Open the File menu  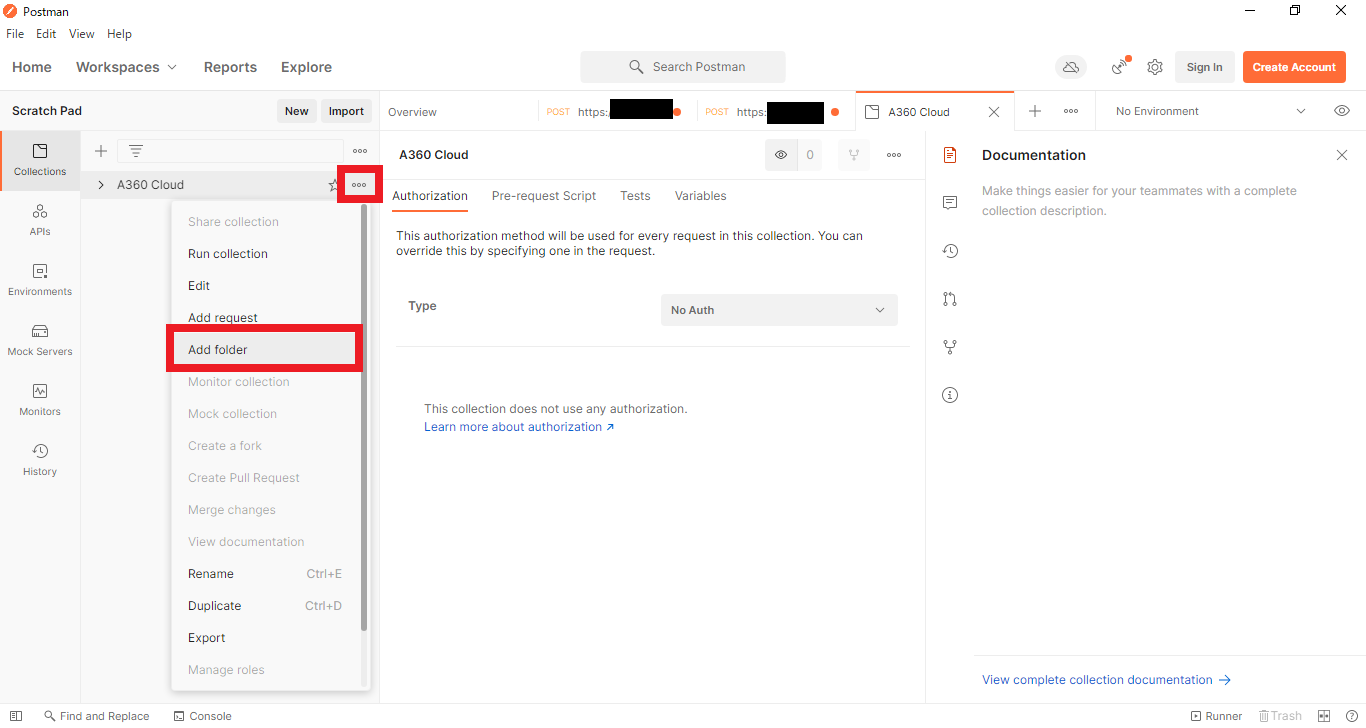pos(15,34)
